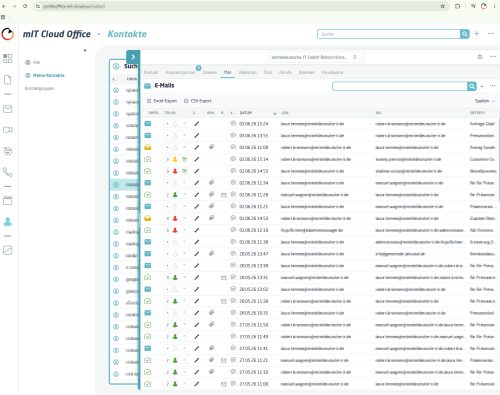500x395 pixels.
Task: Focus the E-Mails search input field
Action: [400, 86]
